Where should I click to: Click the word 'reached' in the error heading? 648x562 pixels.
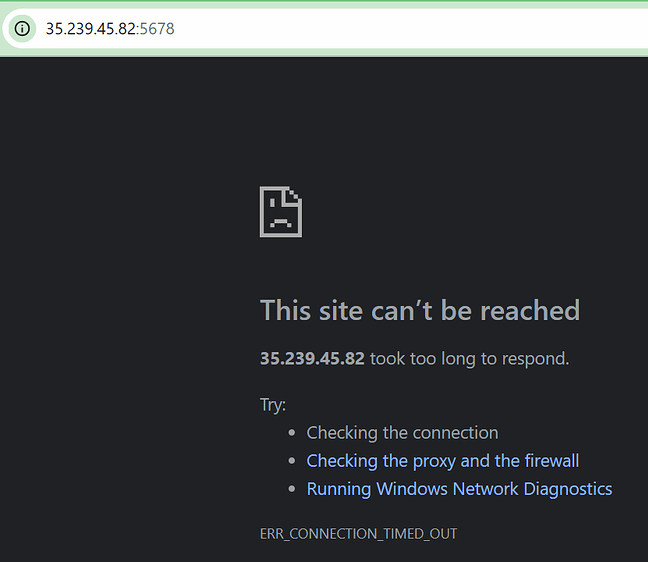[x=530, y=310]
